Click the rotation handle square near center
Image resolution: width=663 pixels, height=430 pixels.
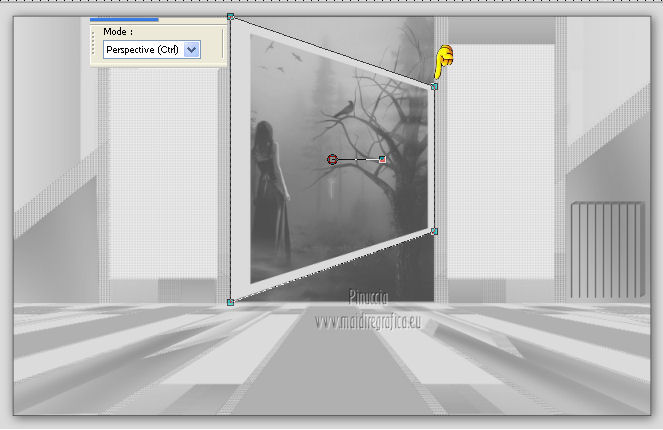click(x=382, y=159)
